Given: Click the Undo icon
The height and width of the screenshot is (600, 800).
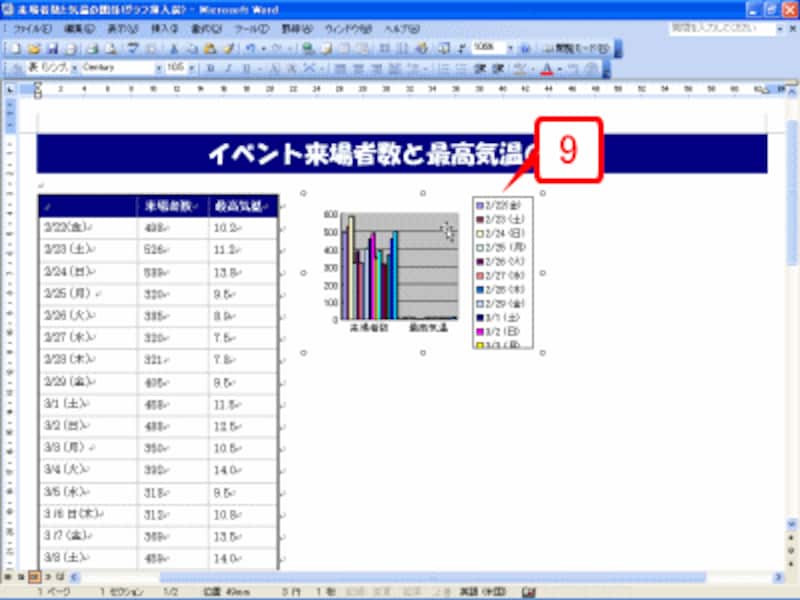Looking at the screenshot, I should (250, 47).
